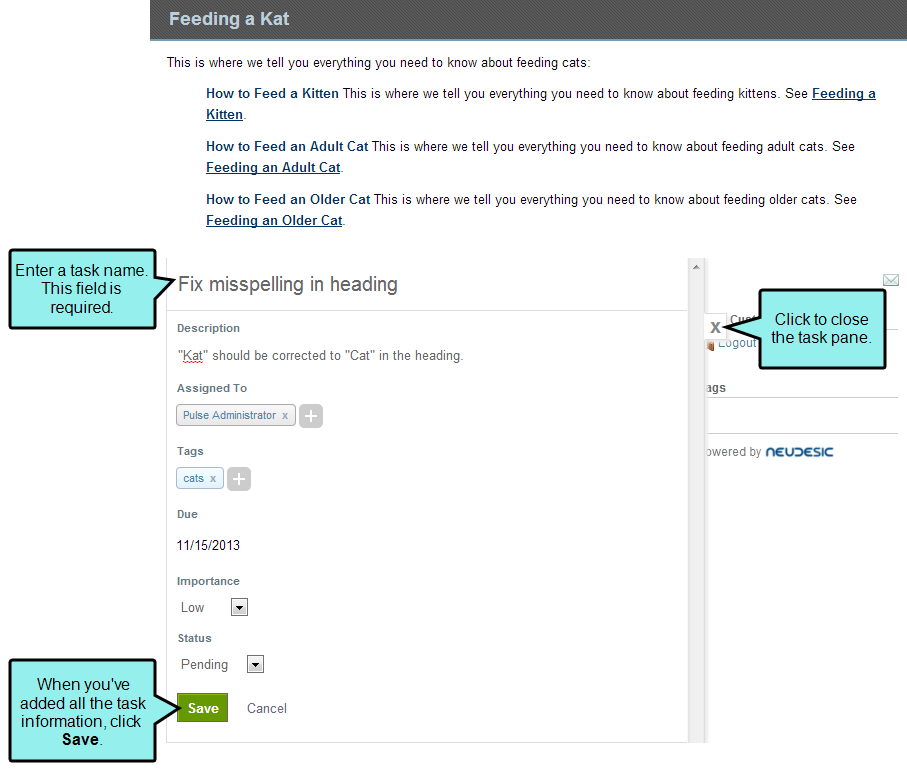Click the envelope mail icon

890,280
